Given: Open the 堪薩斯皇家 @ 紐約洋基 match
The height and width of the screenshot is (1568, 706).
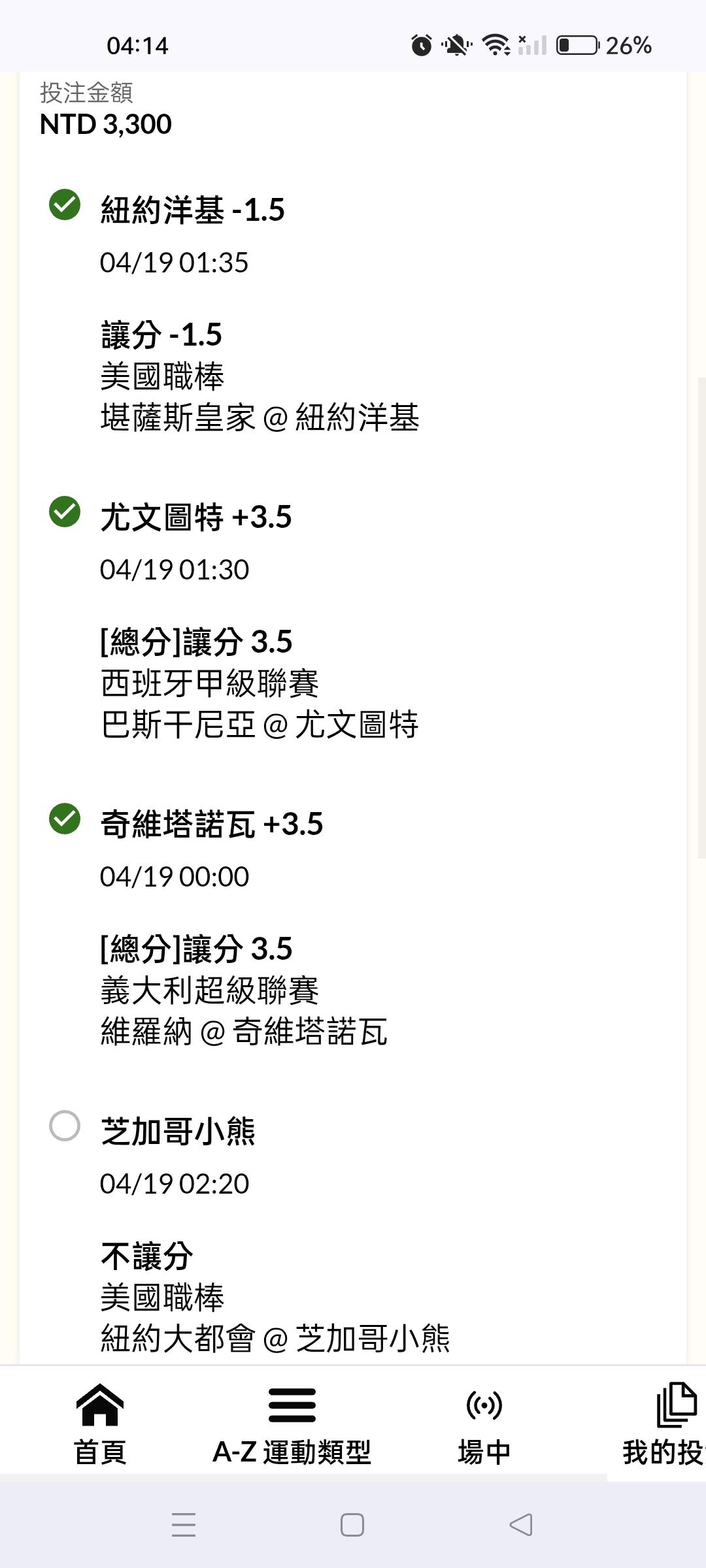Looking at the screenshot, I should coord(260,417).
